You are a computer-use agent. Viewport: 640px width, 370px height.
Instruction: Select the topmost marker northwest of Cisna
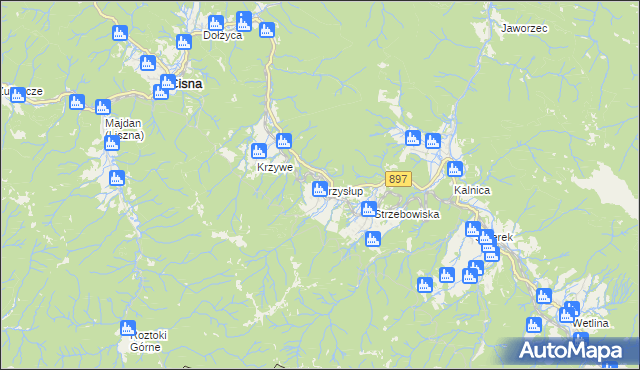tap(120, 33)
